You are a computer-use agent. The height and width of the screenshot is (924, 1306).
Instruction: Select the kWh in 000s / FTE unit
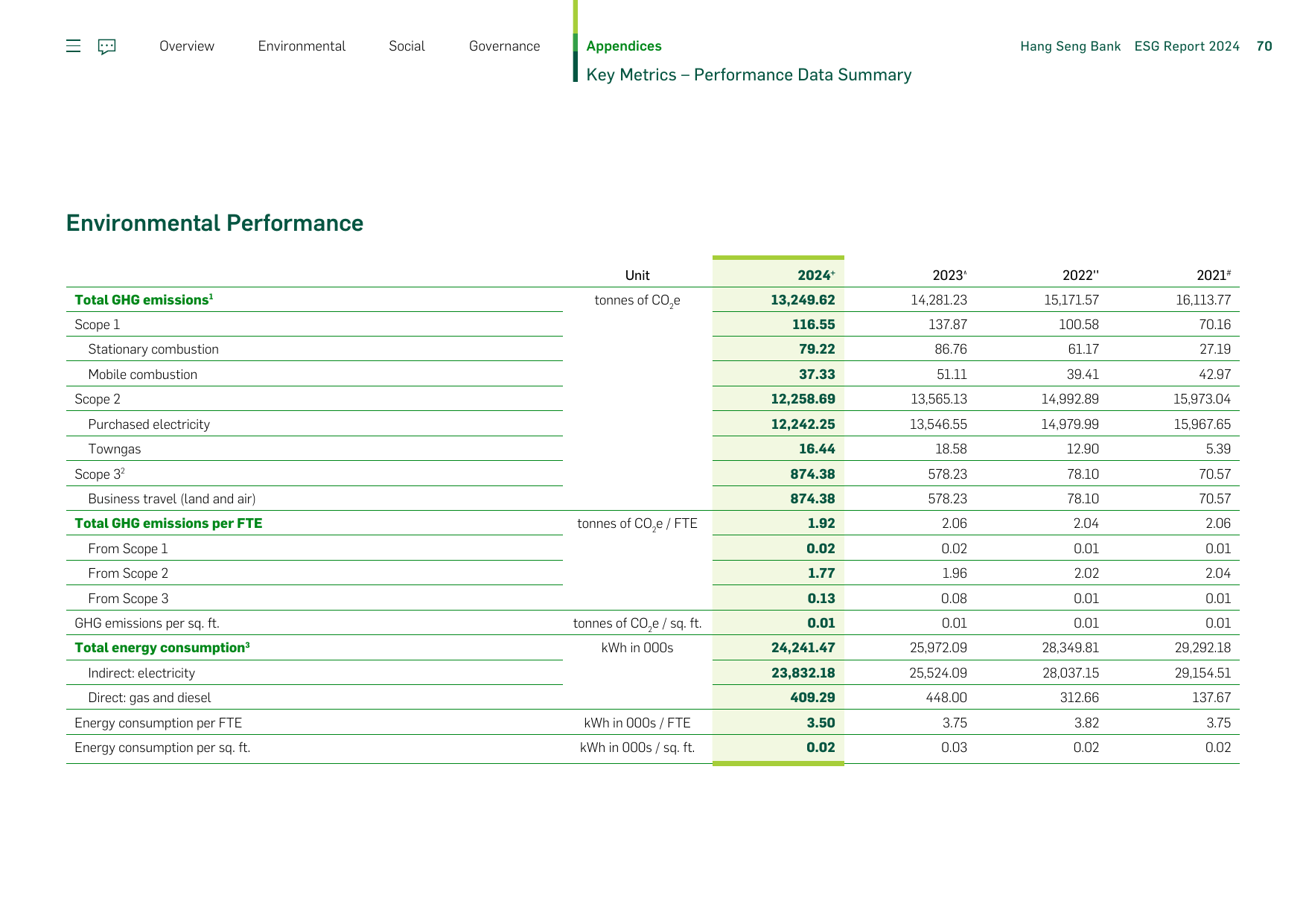637,723
